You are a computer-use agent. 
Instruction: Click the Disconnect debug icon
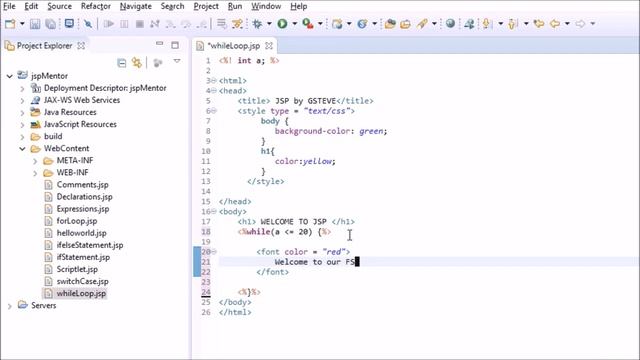pyautogui.click(x=155, y=24)
